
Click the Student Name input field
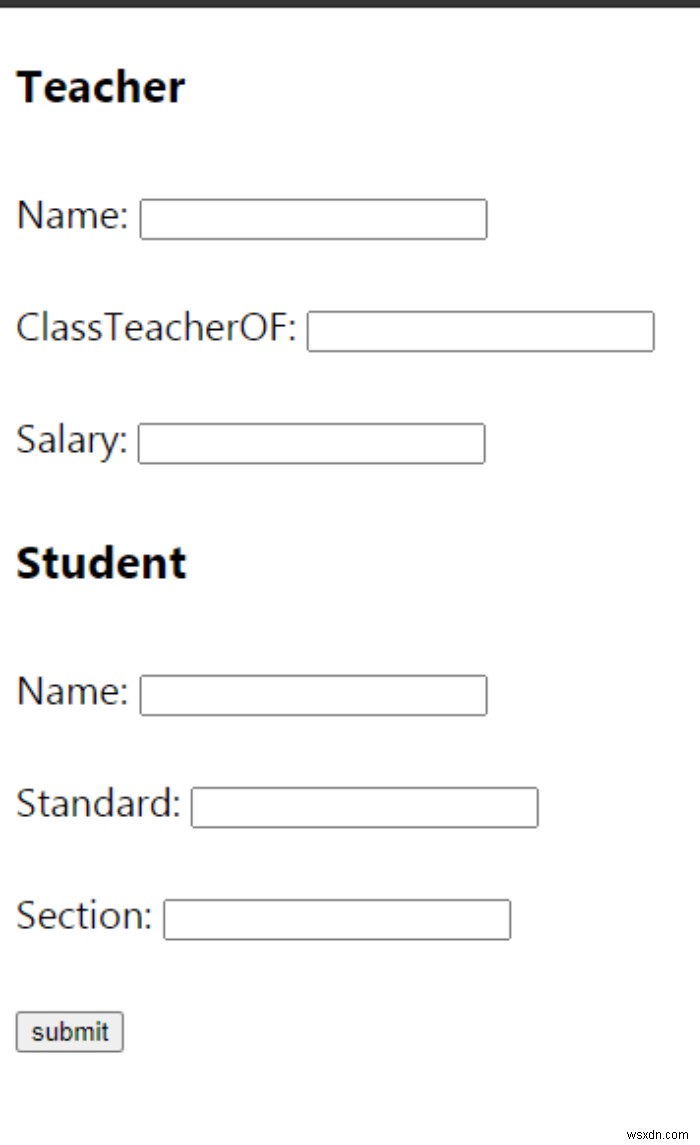313,695
